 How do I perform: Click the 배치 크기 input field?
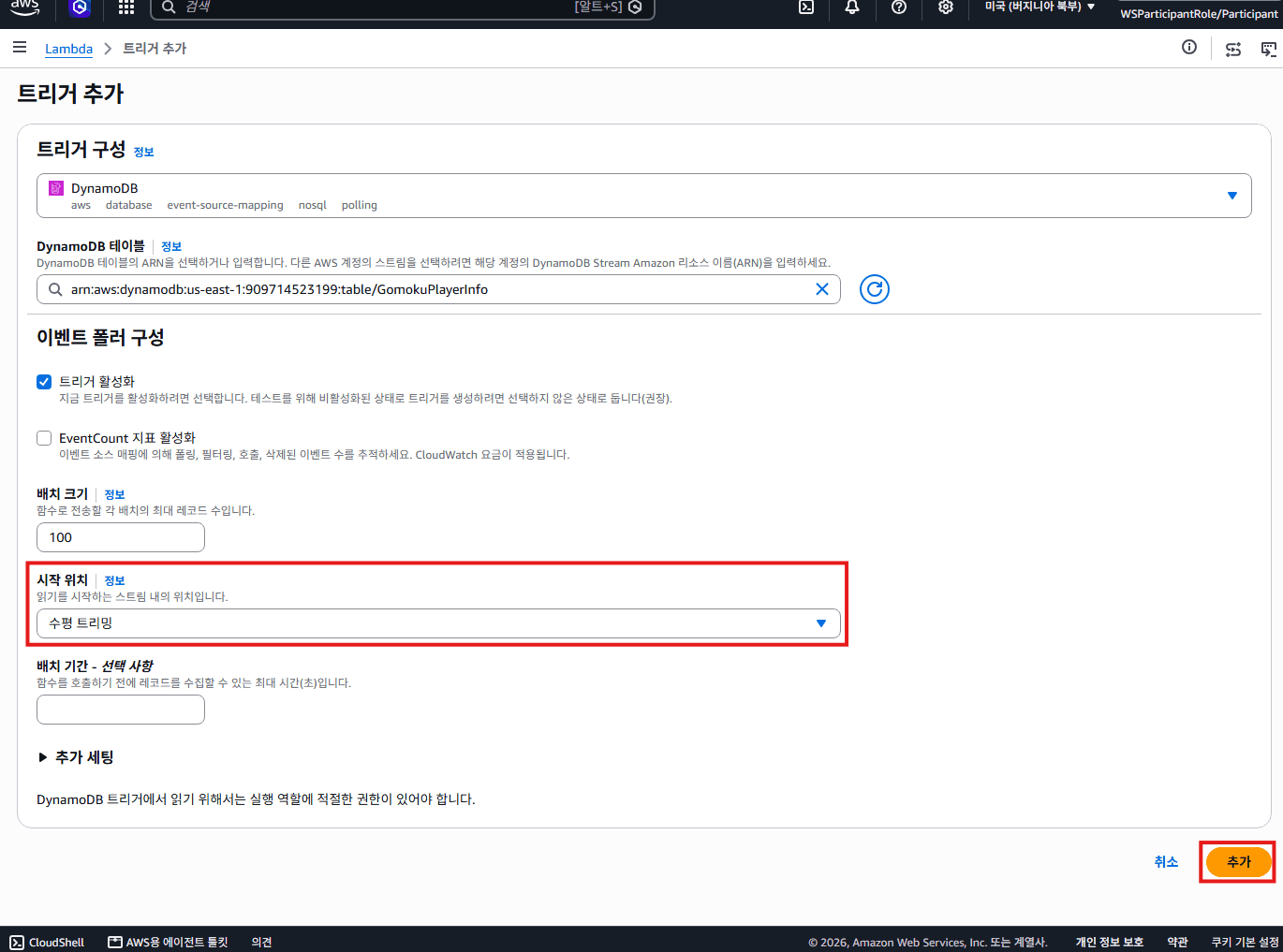pos(121,537)
